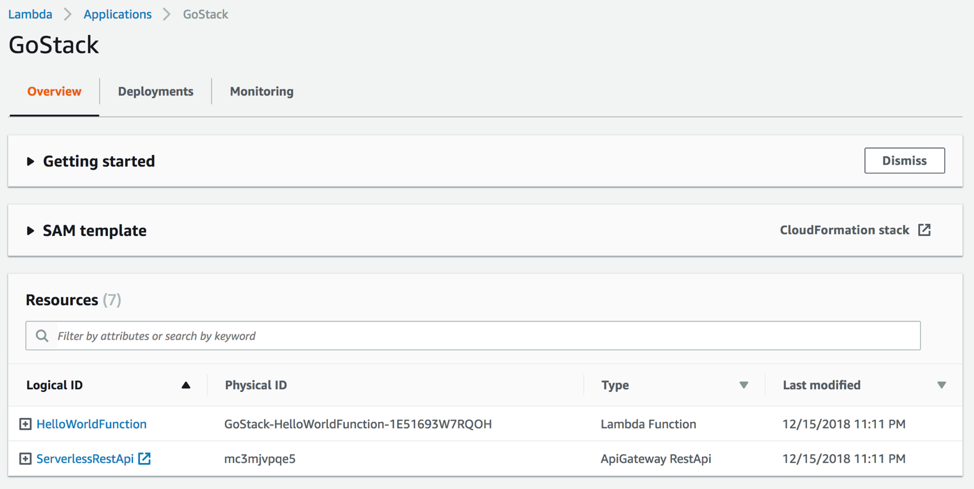974x489 pixels.
Task: Expand the Getting started section
Action: click(x=31, y=161)
